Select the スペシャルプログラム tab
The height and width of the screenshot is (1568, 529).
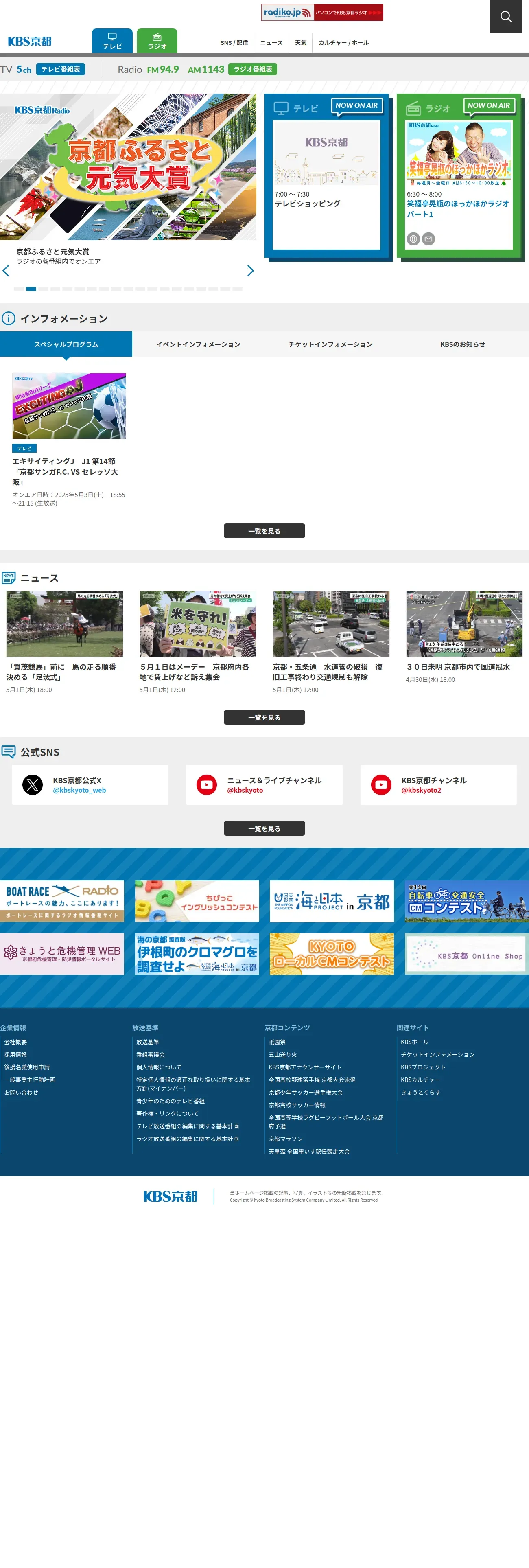(66, 344)
